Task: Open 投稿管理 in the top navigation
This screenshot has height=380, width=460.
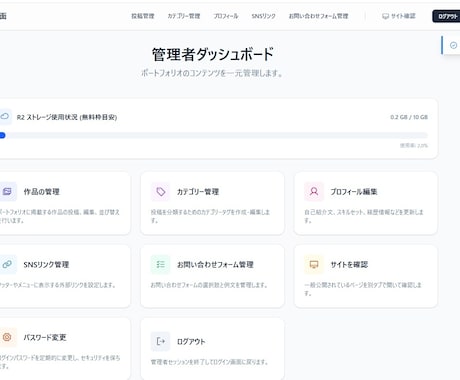Action: [143, 16]
